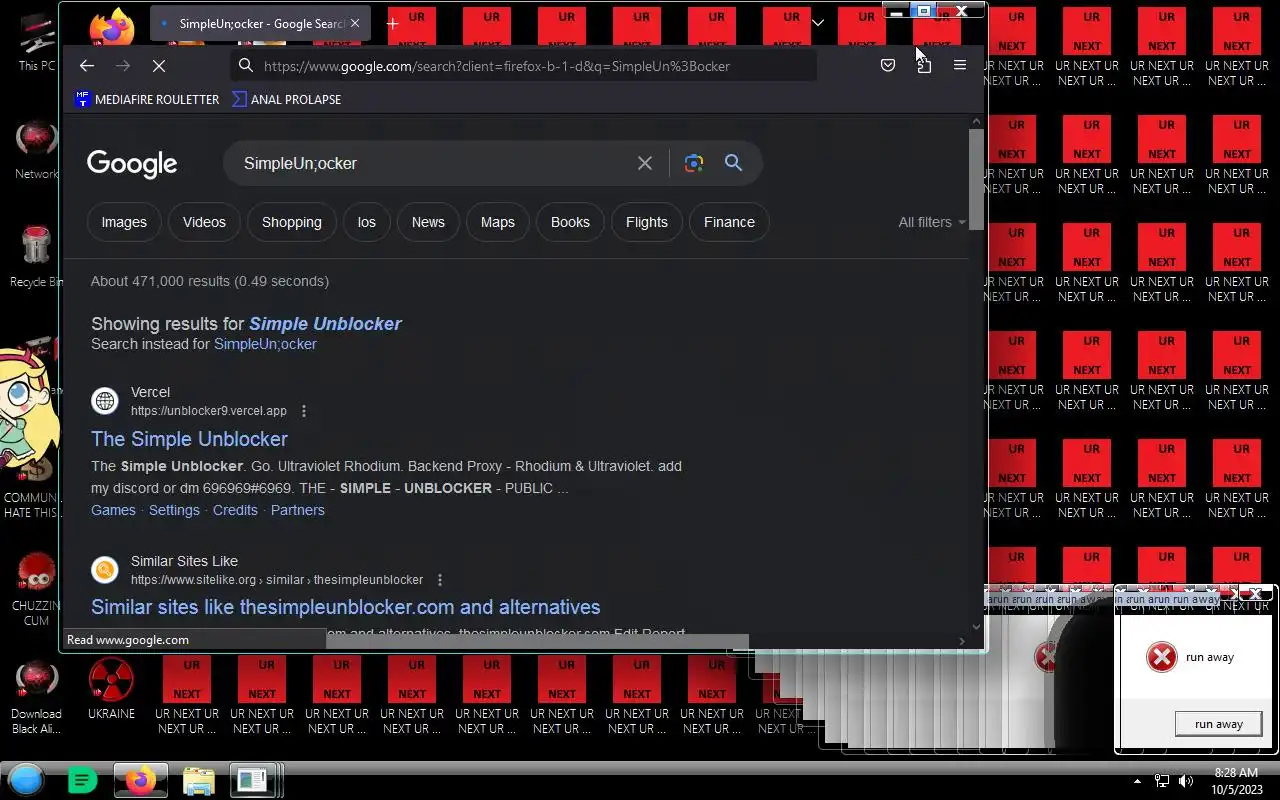The image size is (1280, 800).
Task: Click the Vercel site globe icon
Action: (105, 401)
